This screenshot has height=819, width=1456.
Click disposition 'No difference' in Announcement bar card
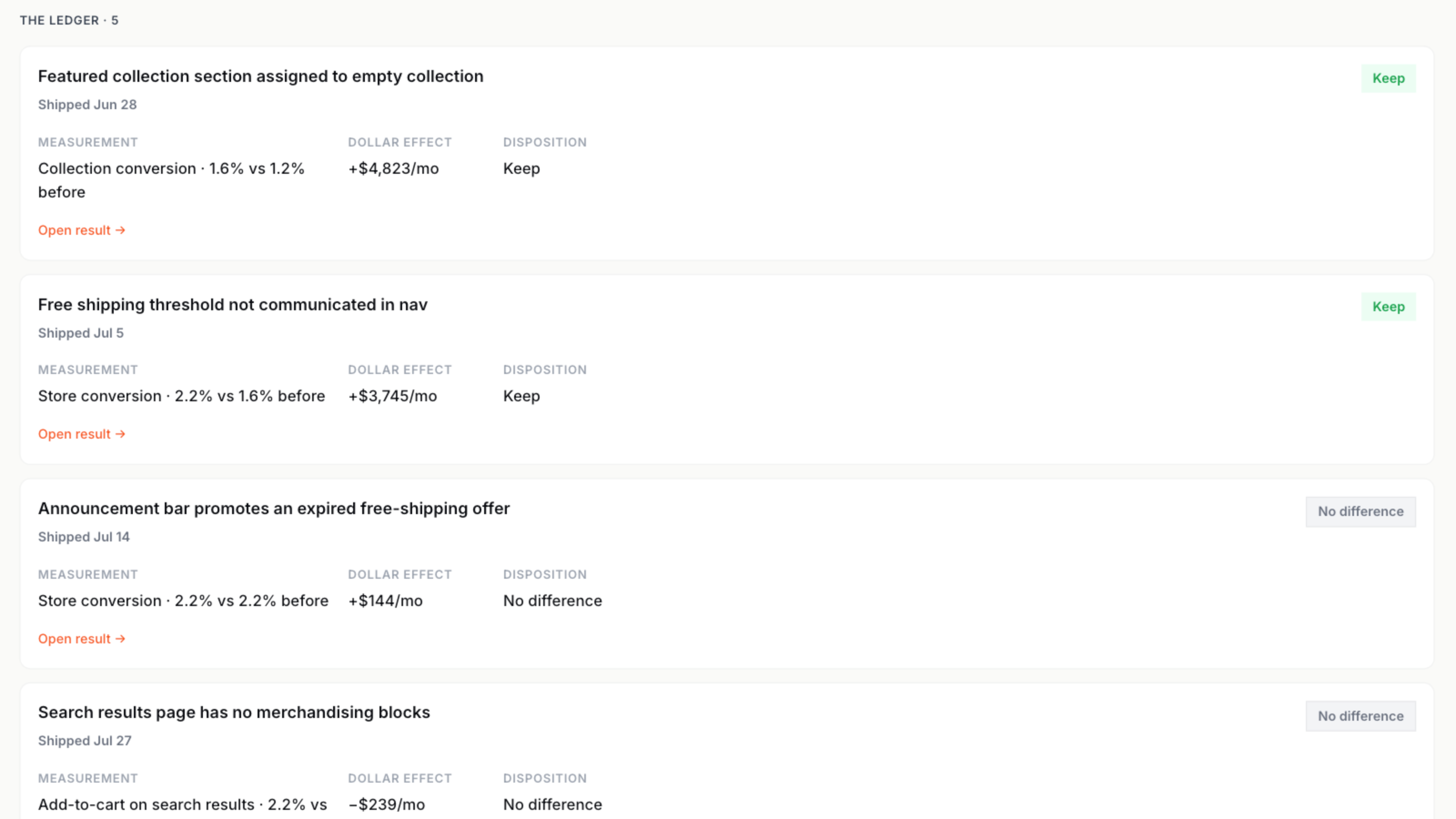click(x=552, y=601)
